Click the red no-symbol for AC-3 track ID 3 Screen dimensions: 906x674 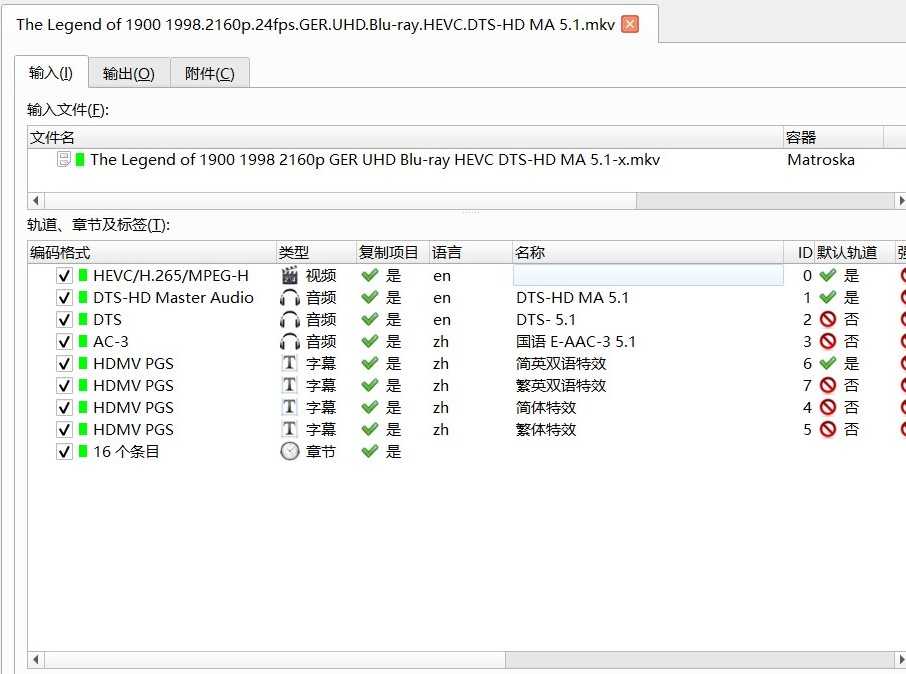[828, 341]
